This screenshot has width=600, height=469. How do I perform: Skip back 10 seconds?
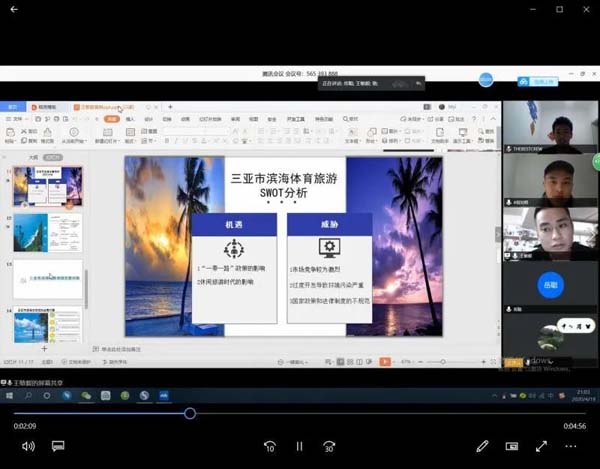pyautogui.click(x=269, y=445)
